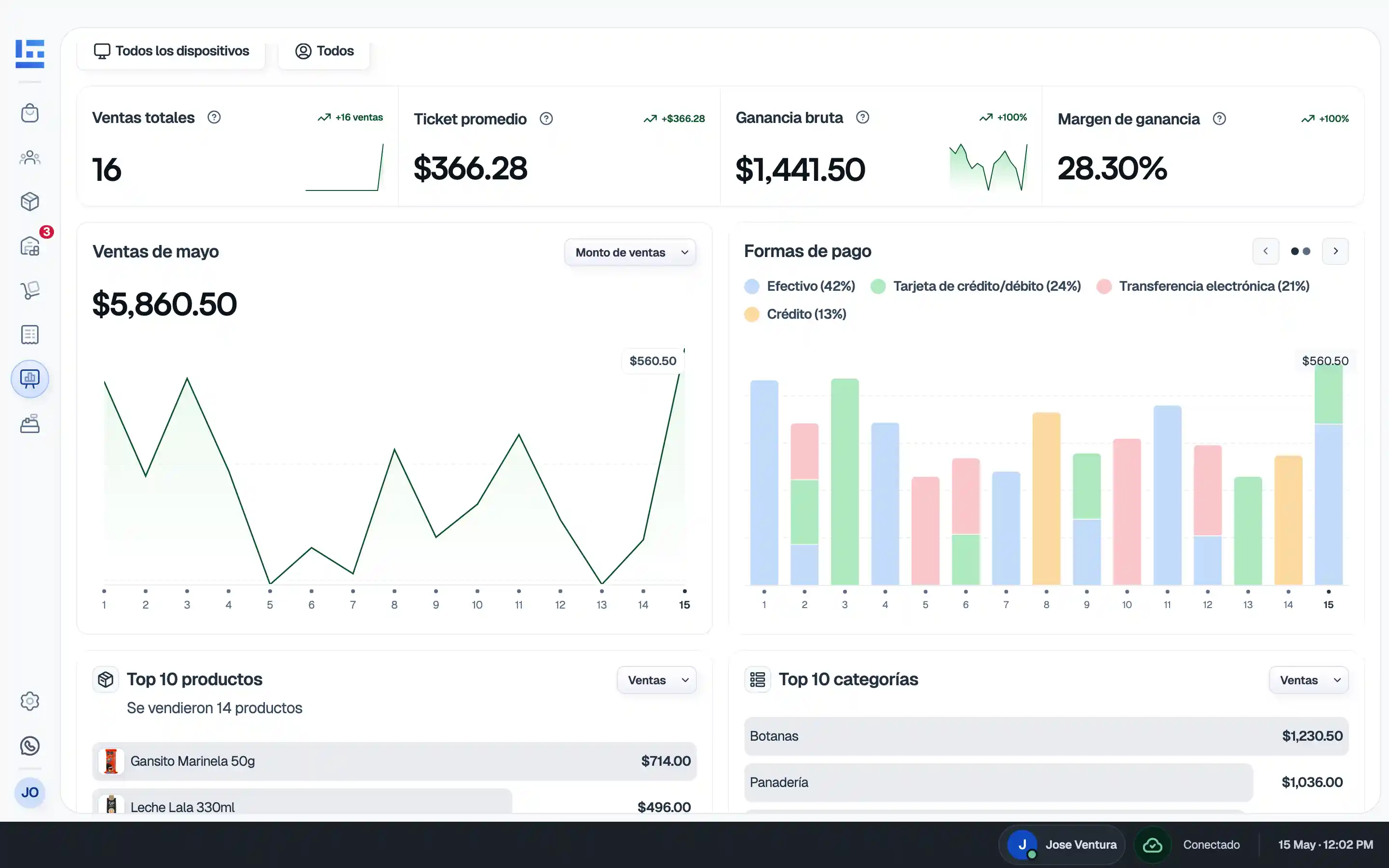Viewport: 1389px width, 868px height.
Task: Open the receipts list icon in sidebar
Action: [30, 334]
